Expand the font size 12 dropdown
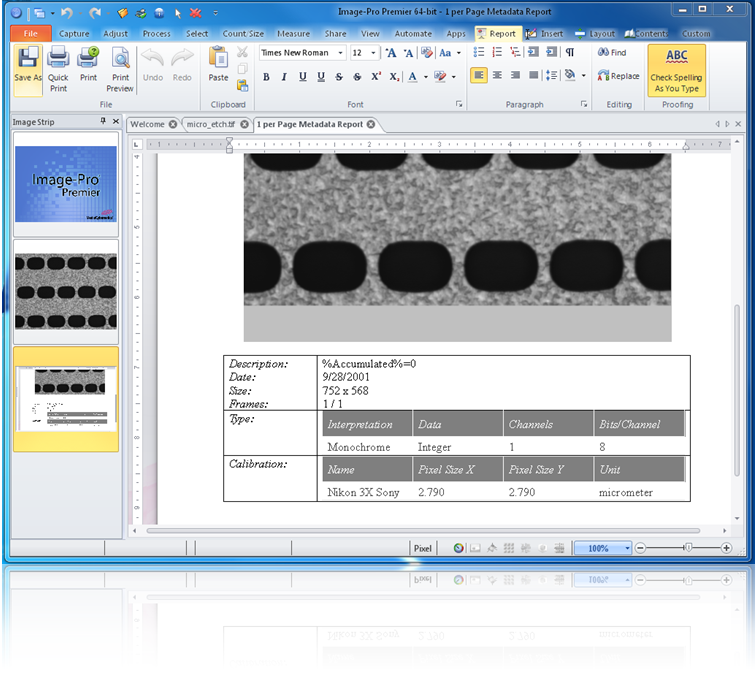Viewport: 756px width, 678px height. click(x=373, y=53)
